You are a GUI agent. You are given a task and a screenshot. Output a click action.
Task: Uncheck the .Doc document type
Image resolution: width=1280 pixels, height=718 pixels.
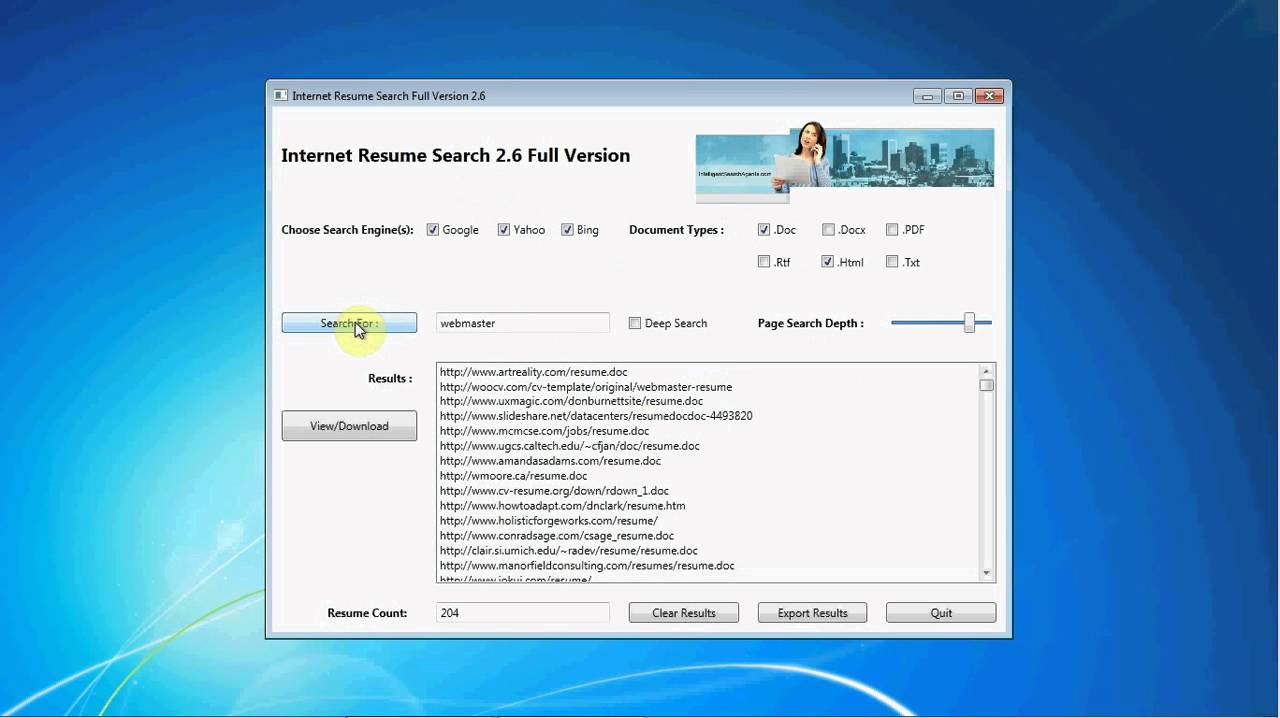click(764, 230)
